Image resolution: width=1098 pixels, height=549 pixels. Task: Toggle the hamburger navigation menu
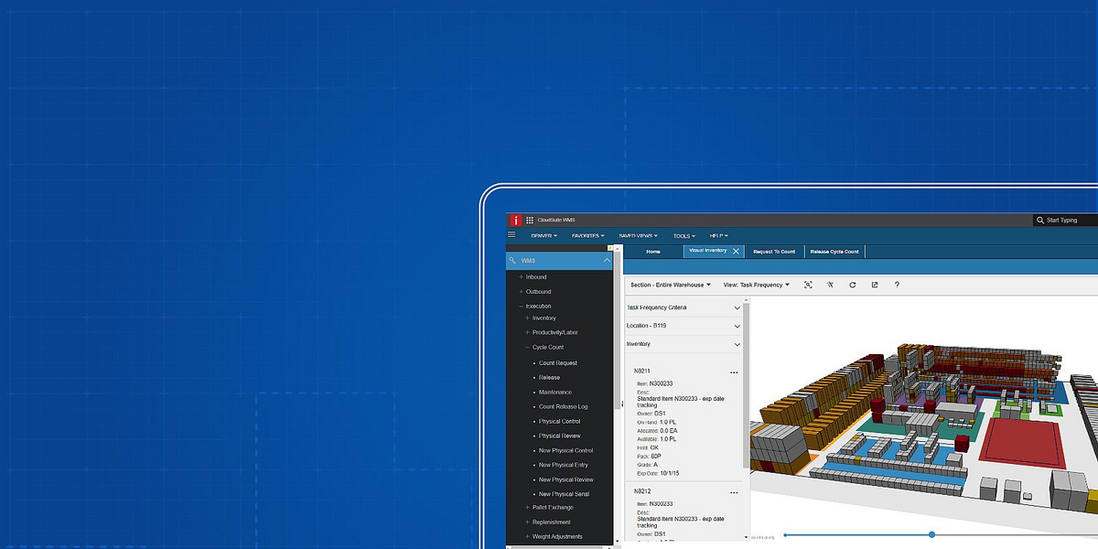click(512, 235)
